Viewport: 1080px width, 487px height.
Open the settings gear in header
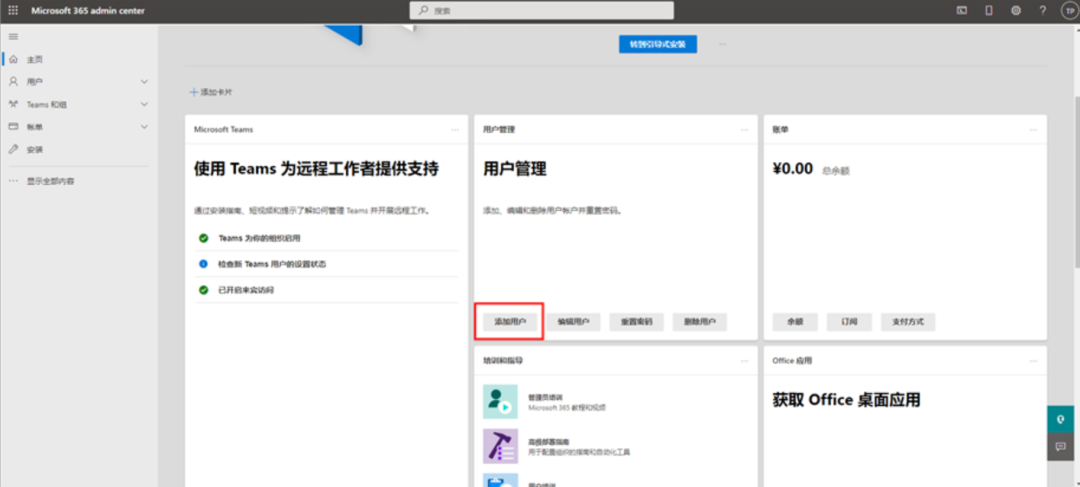[1016, 10]
